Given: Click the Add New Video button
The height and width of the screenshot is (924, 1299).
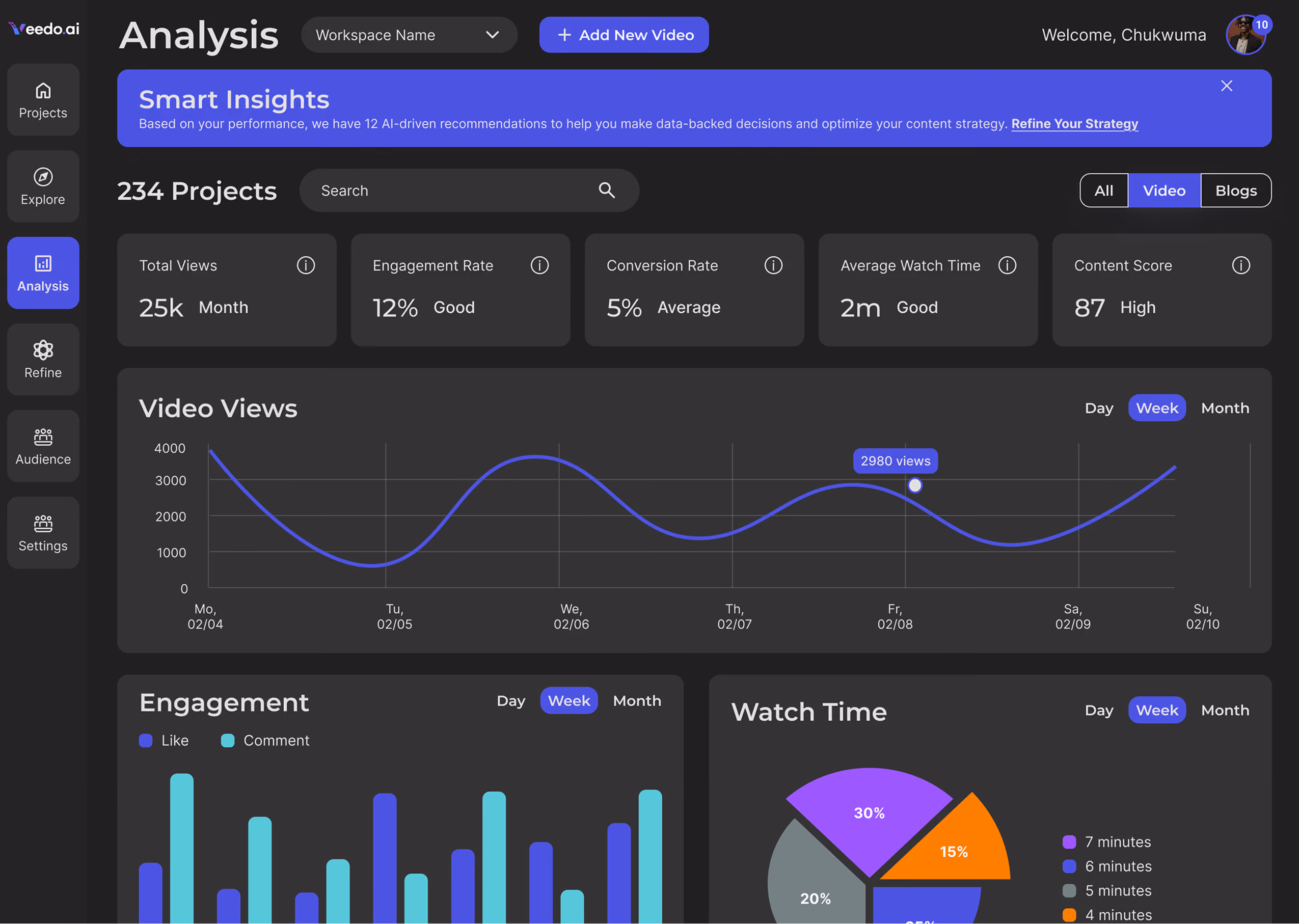Looking at the screenshot, I should coord(624,35).
